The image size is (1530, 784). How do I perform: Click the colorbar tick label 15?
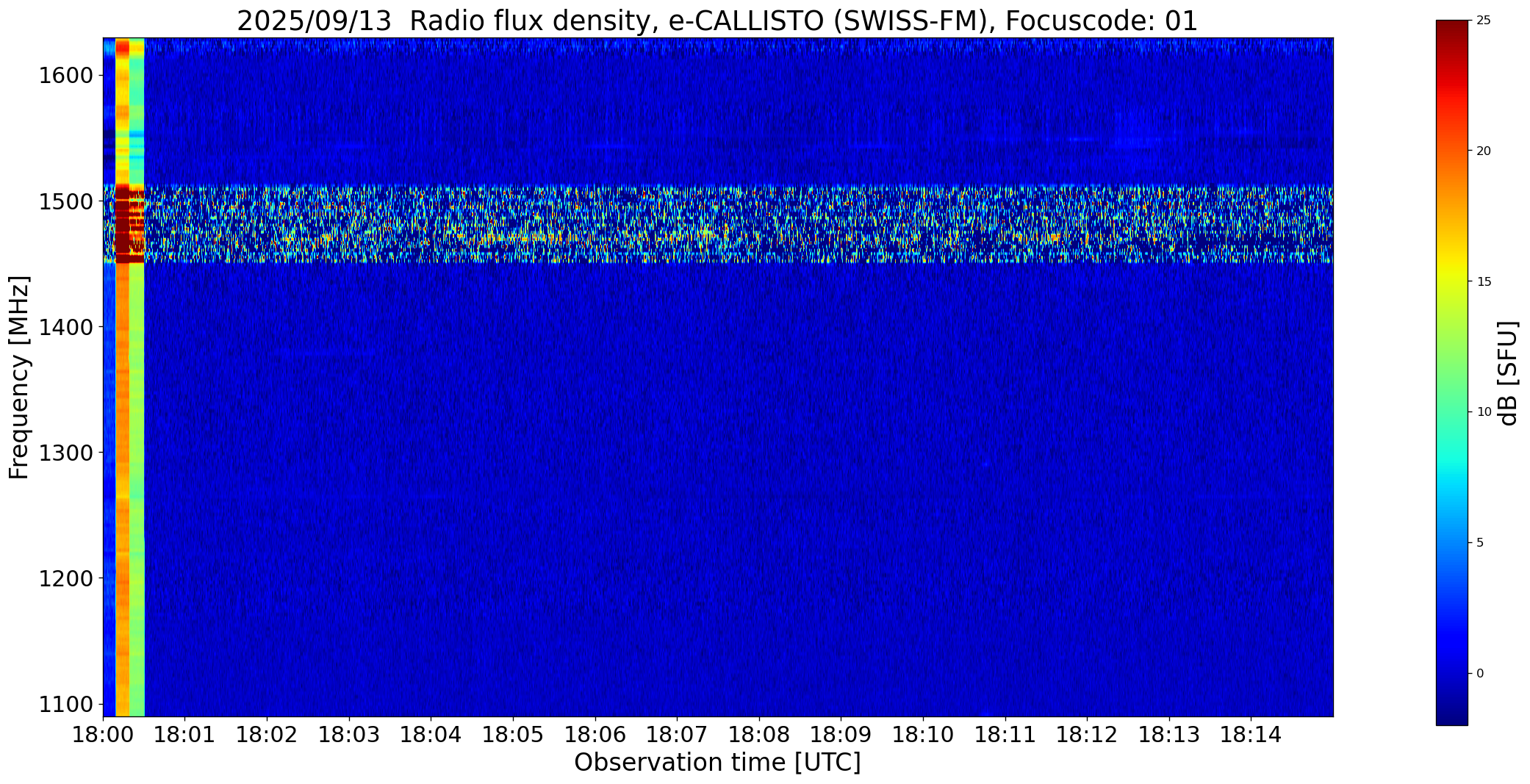1484,282
